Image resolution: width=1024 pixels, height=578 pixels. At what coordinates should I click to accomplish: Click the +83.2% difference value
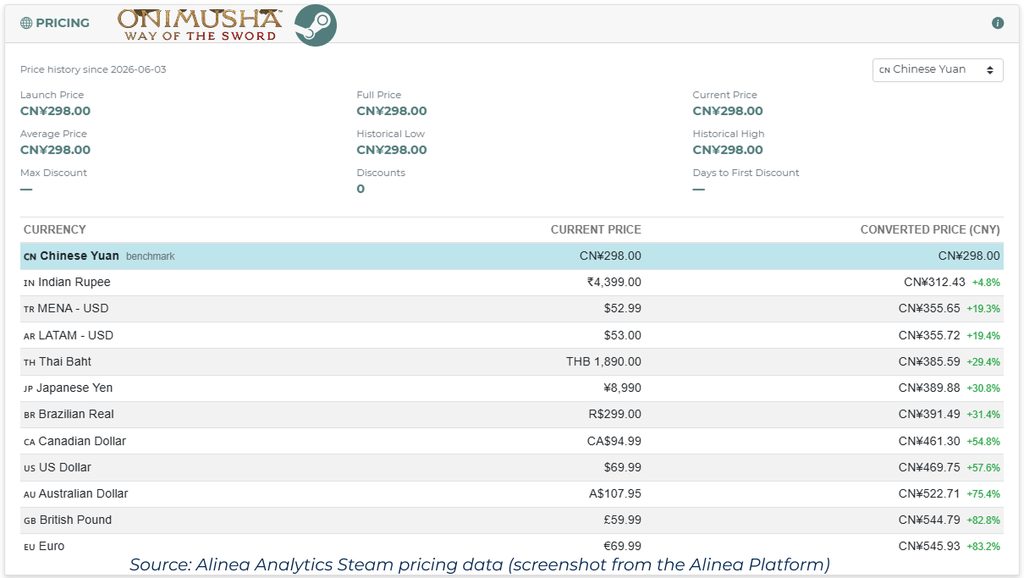tap(984, 547)
